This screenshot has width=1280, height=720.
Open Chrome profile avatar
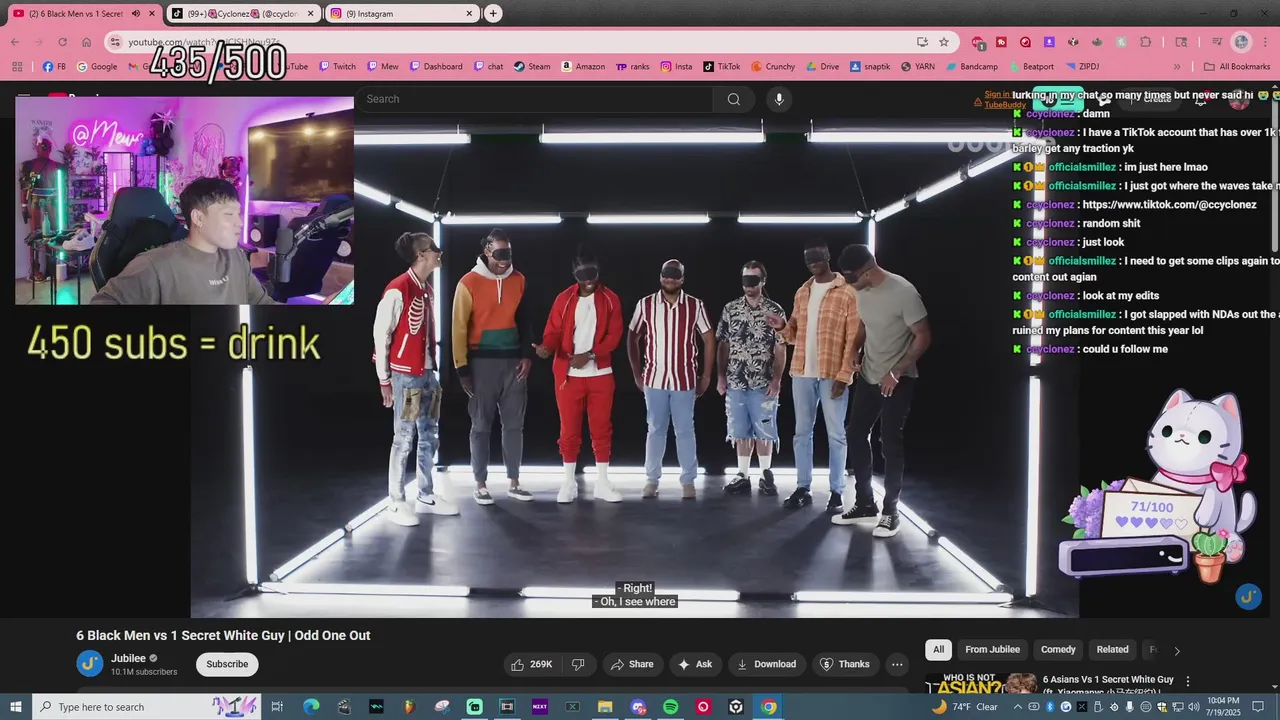(x=1242, y=42)
